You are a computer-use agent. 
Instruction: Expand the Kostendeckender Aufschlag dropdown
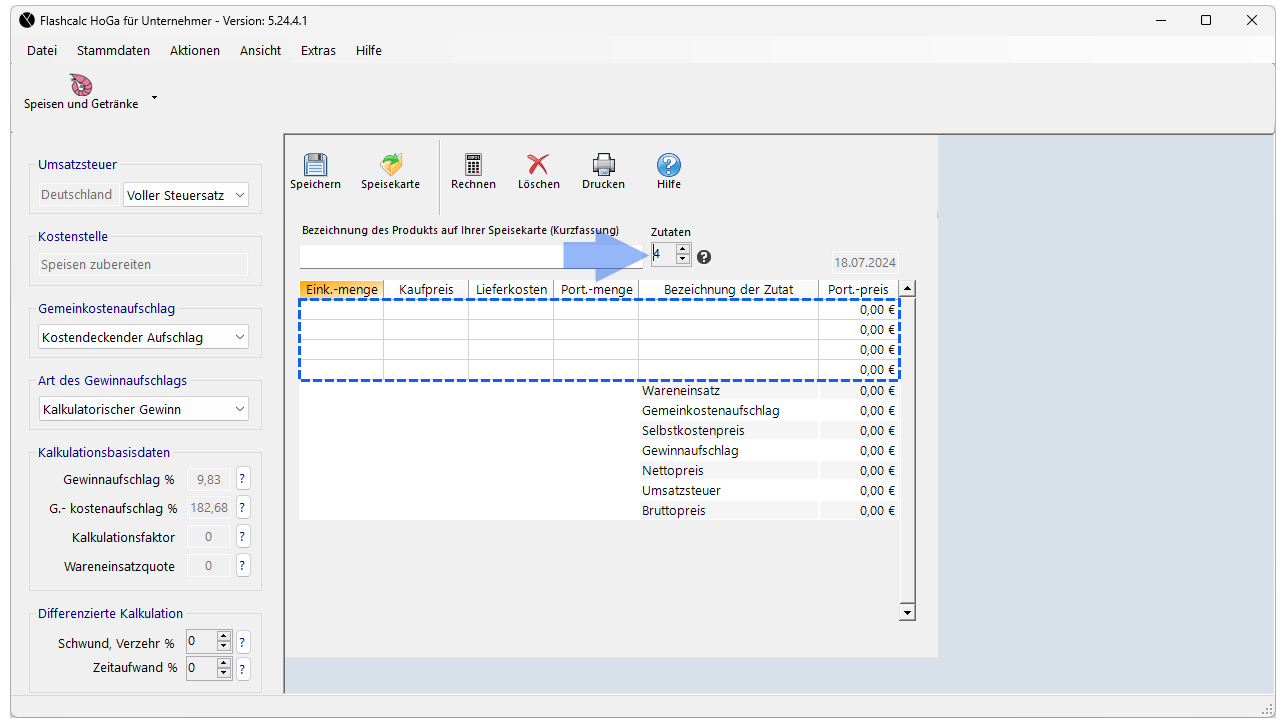[143, 338]
